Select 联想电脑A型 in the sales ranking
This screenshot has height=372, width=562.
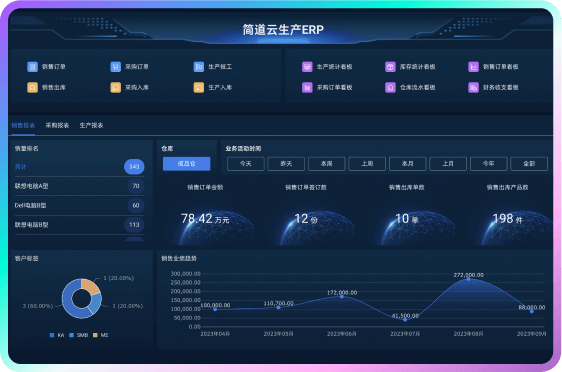[x=79, y=186]
